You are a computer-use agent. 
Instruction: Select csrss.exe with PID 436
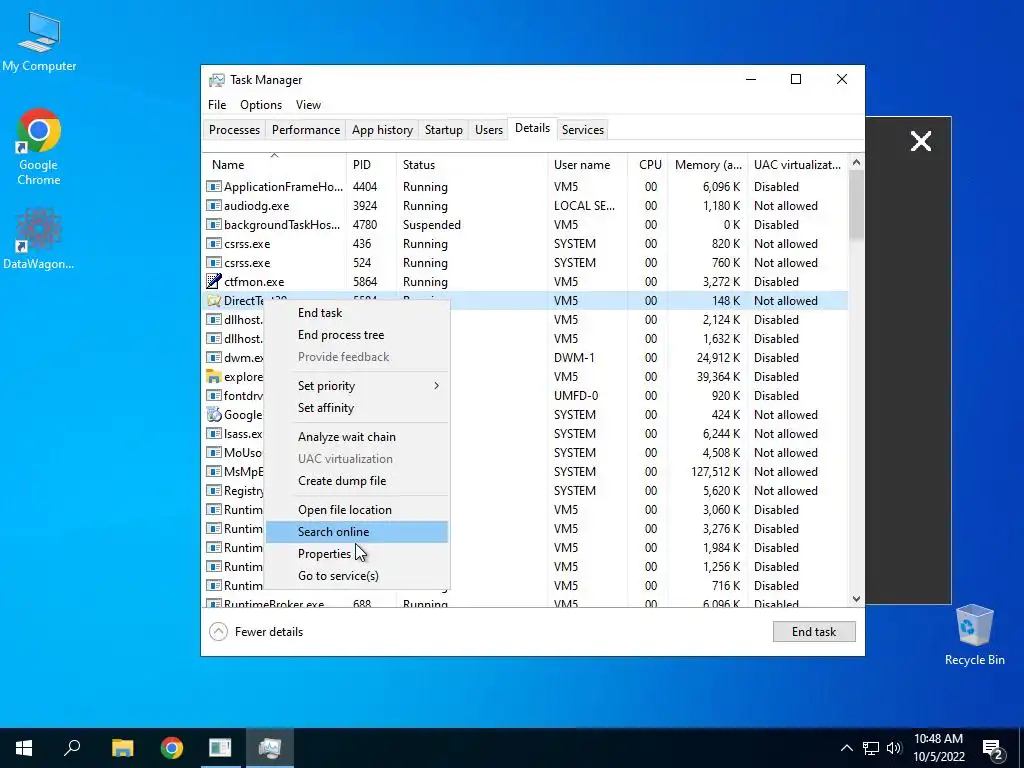click(525, 244)
